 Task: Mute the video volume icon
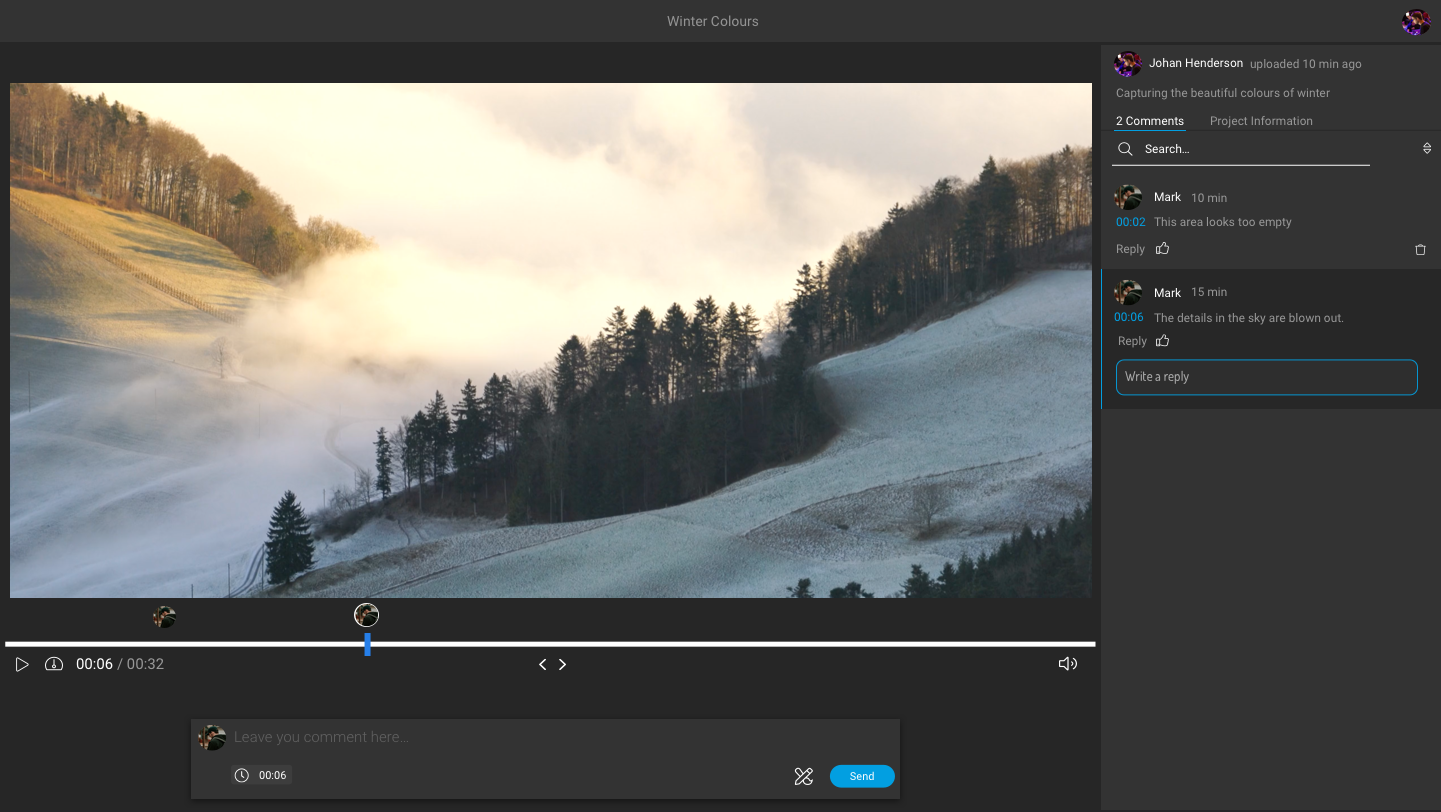coord(1068,664)
